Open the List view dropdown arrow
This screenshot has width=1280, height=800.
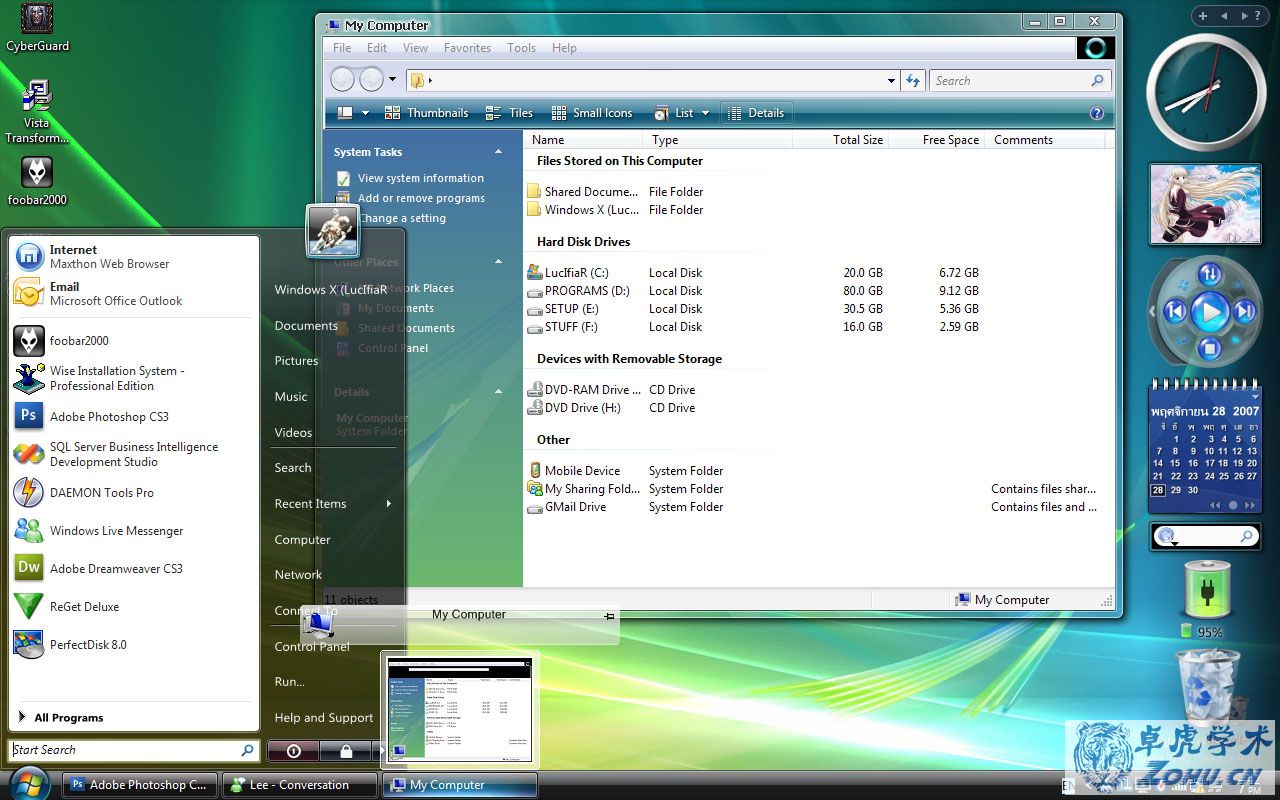point(705,113)
